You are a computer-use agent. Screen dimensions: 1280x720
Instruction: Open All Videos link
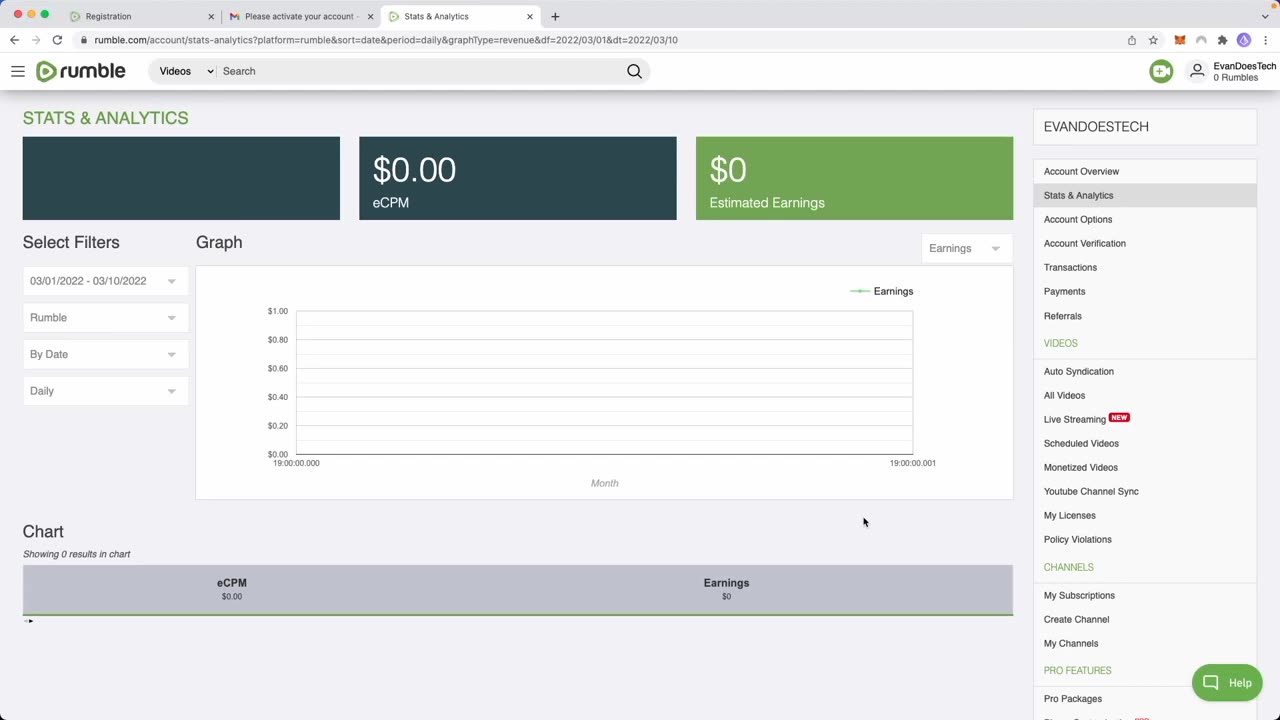pyautogui.click(x=1064, y=396)
